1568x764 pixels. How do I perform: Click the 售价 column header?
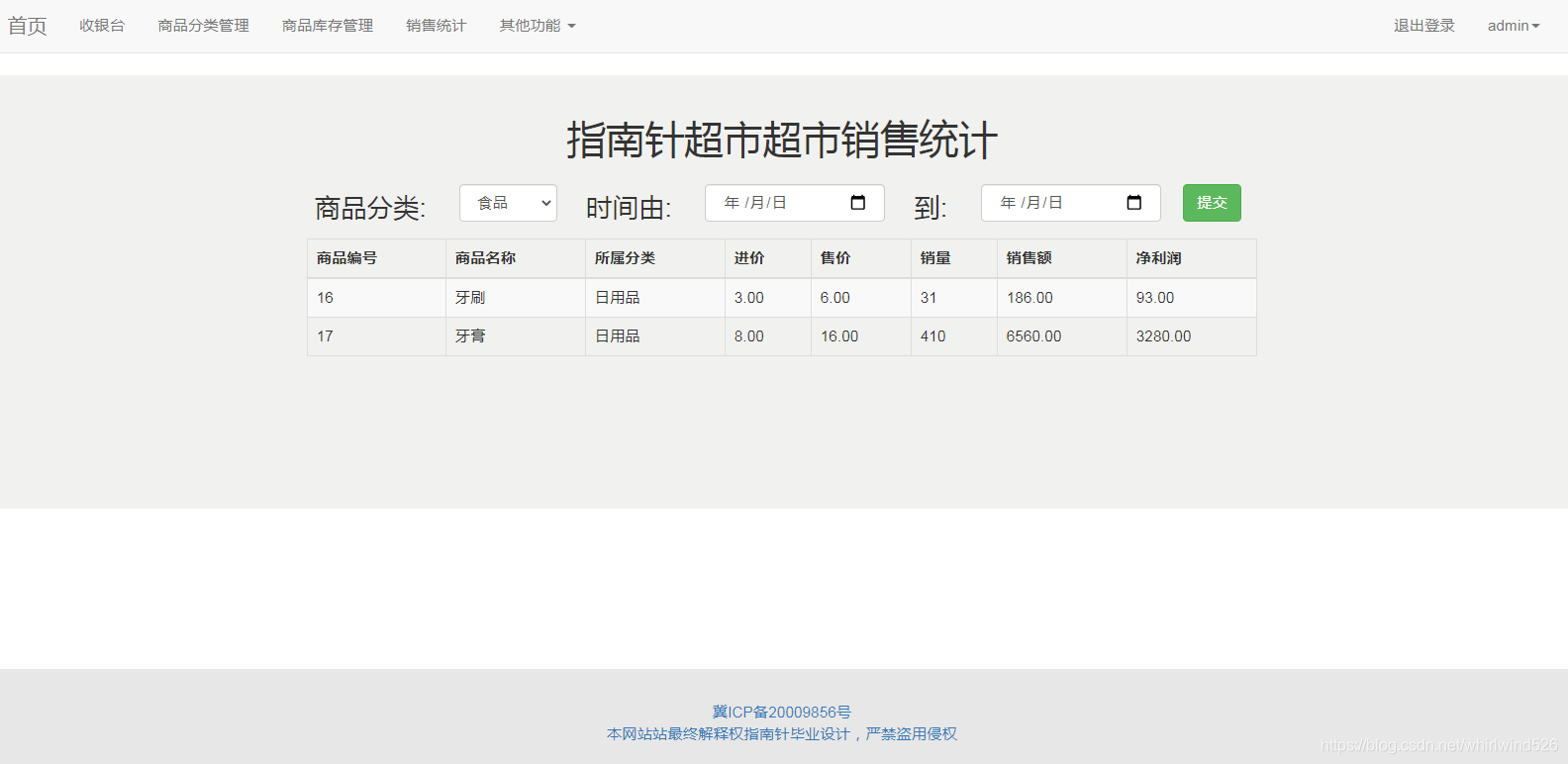pyautogui.click(x=861, y=258)
